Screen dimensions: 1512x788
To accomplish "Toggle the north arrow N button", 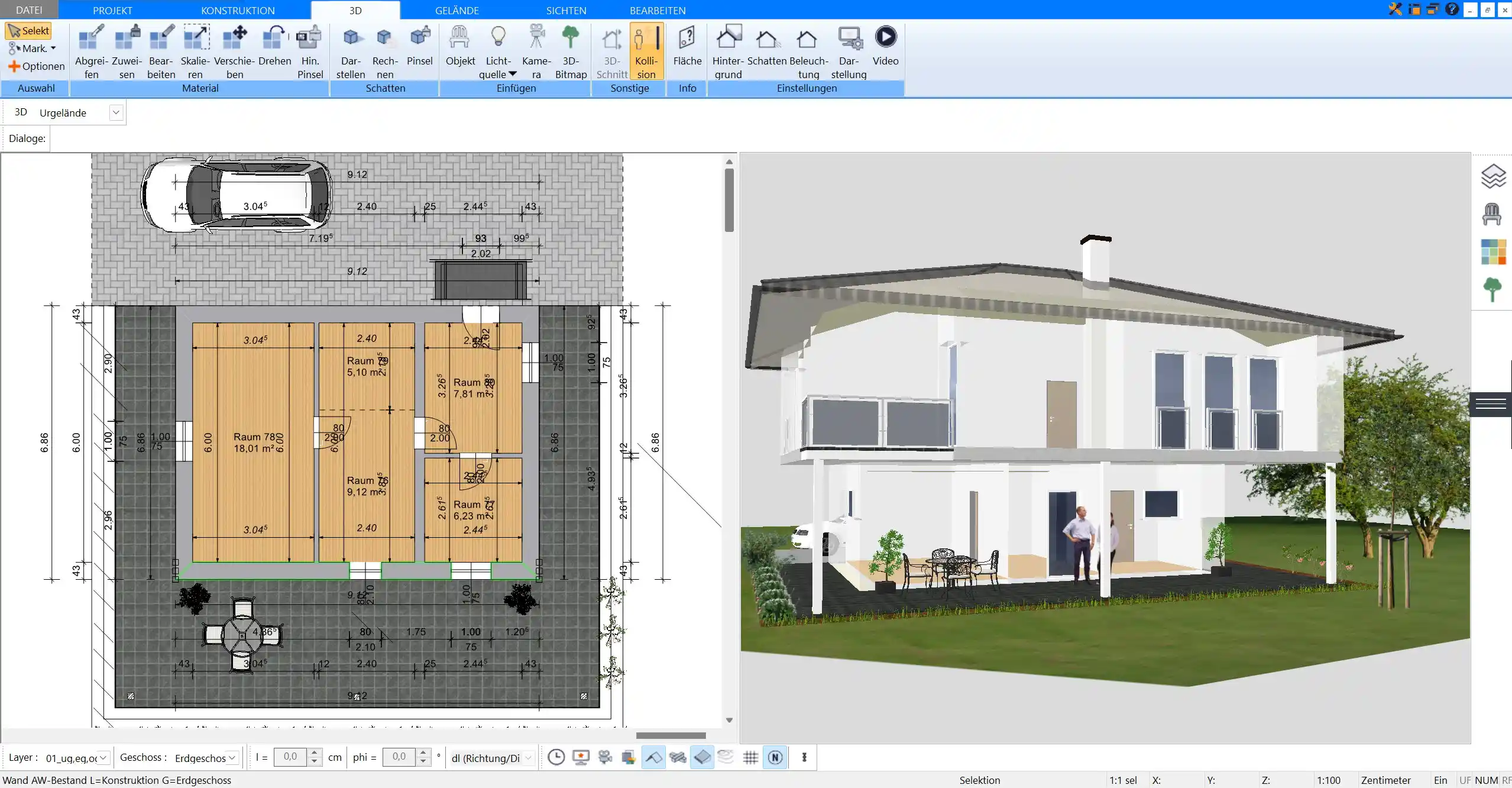I will coord(775,757).
